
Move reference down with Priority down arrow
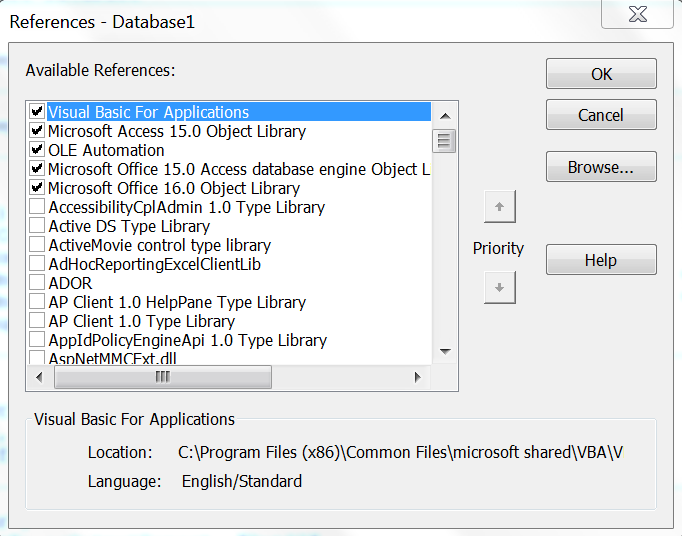[500, 288]
